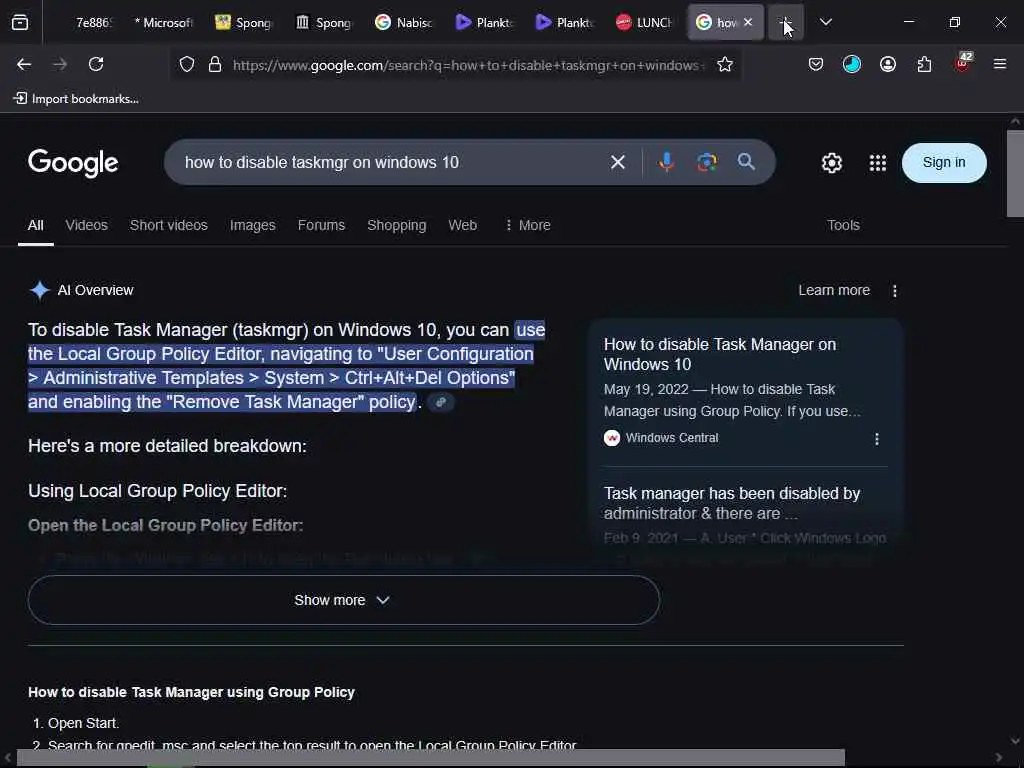The height and width of the screenshot is (768, 1024).
Task: Open a new browser tab
Action: click(x=786, y=22)
